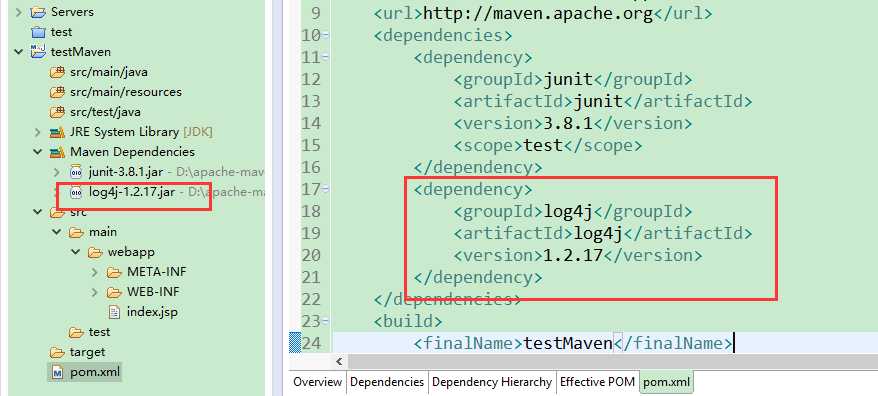Fold the build element at line 23
878x396 pixels.
(x=326, y=322)
